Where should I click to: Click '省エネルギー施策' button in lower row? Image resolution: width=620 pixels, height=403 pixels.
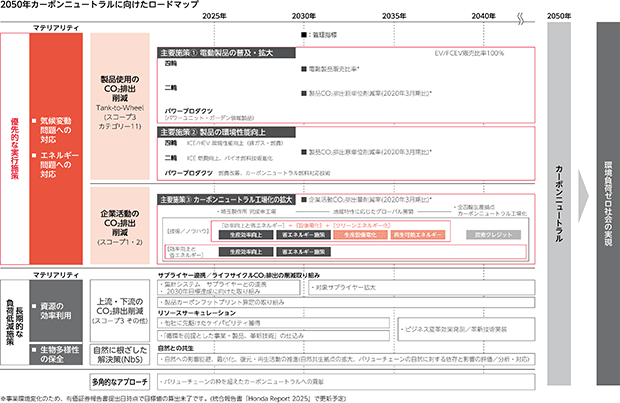pyautogui.click(x=303, y=252)
